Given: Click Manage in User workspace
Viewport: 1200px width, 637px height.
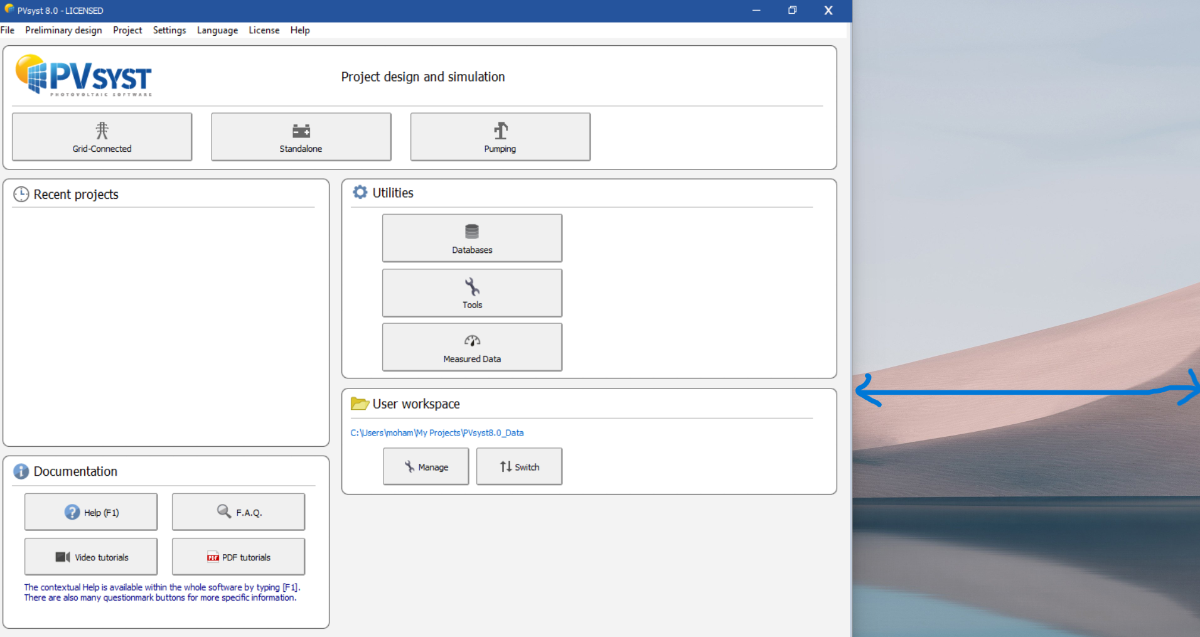Looking at the screenshot, I should pos(426,467).
